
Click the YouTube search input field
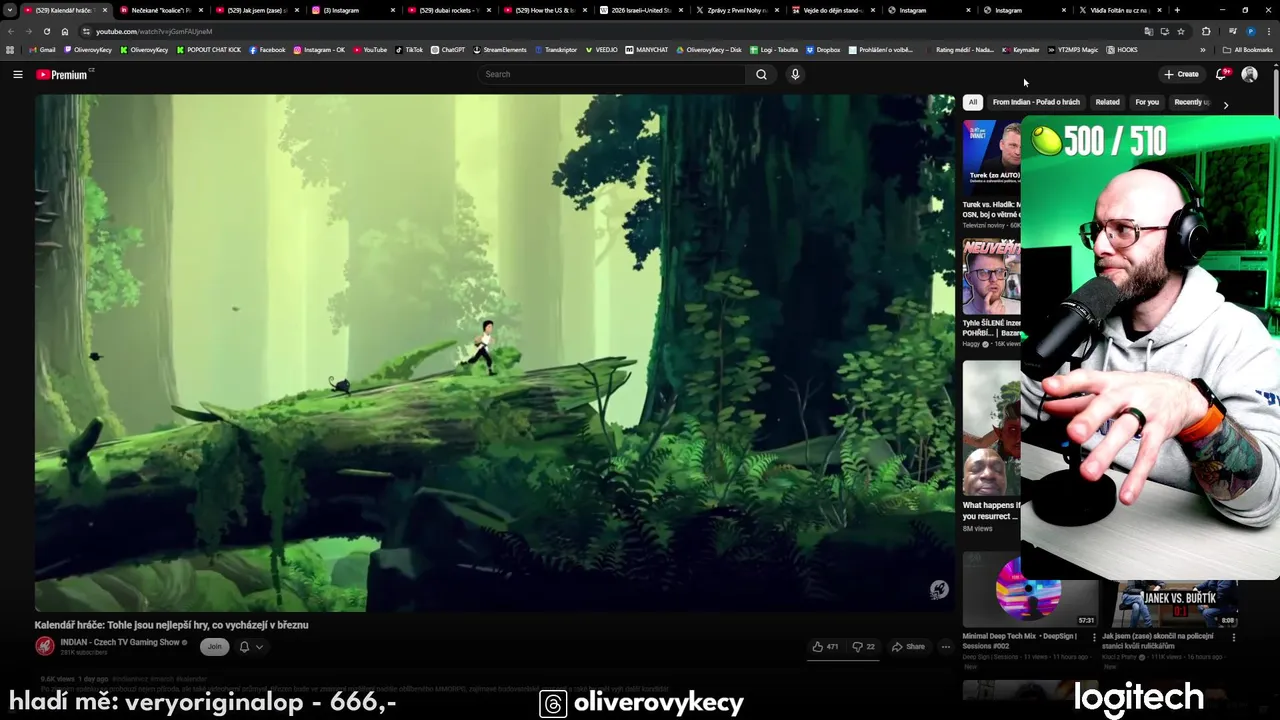point(612,74)
